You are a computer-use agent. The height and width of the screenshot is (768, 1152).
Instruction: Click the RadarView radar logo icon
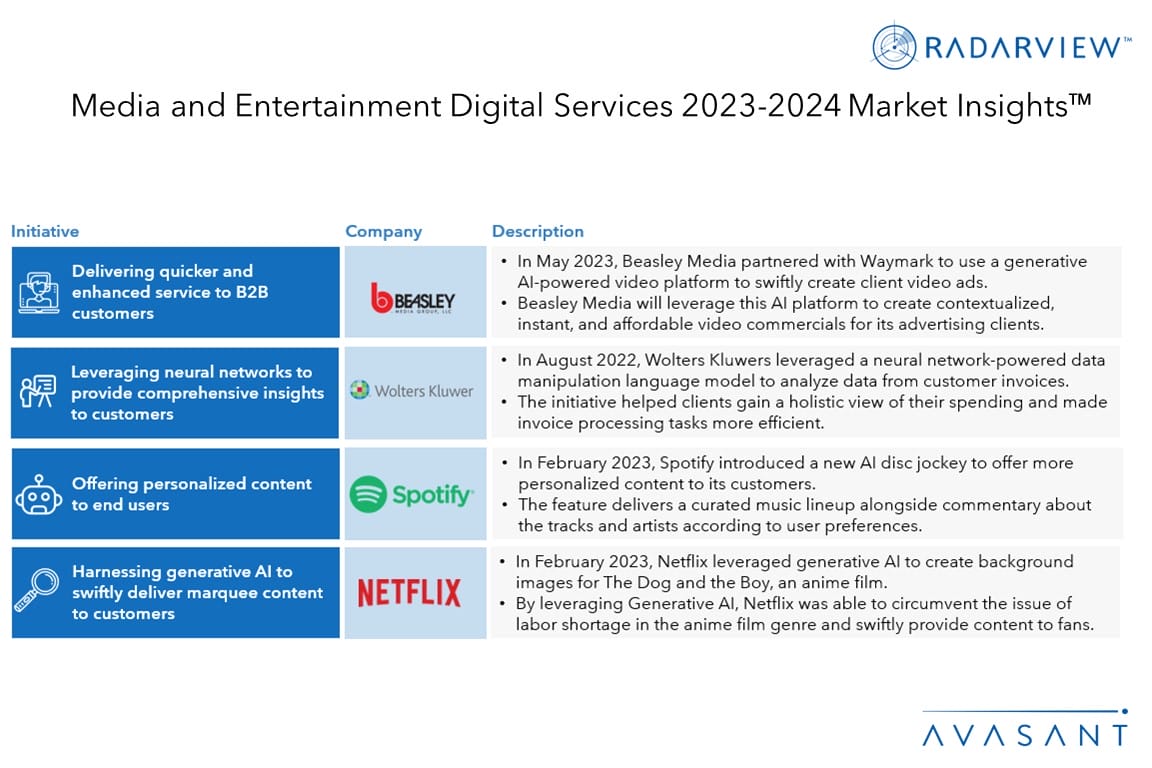[895, 46]
